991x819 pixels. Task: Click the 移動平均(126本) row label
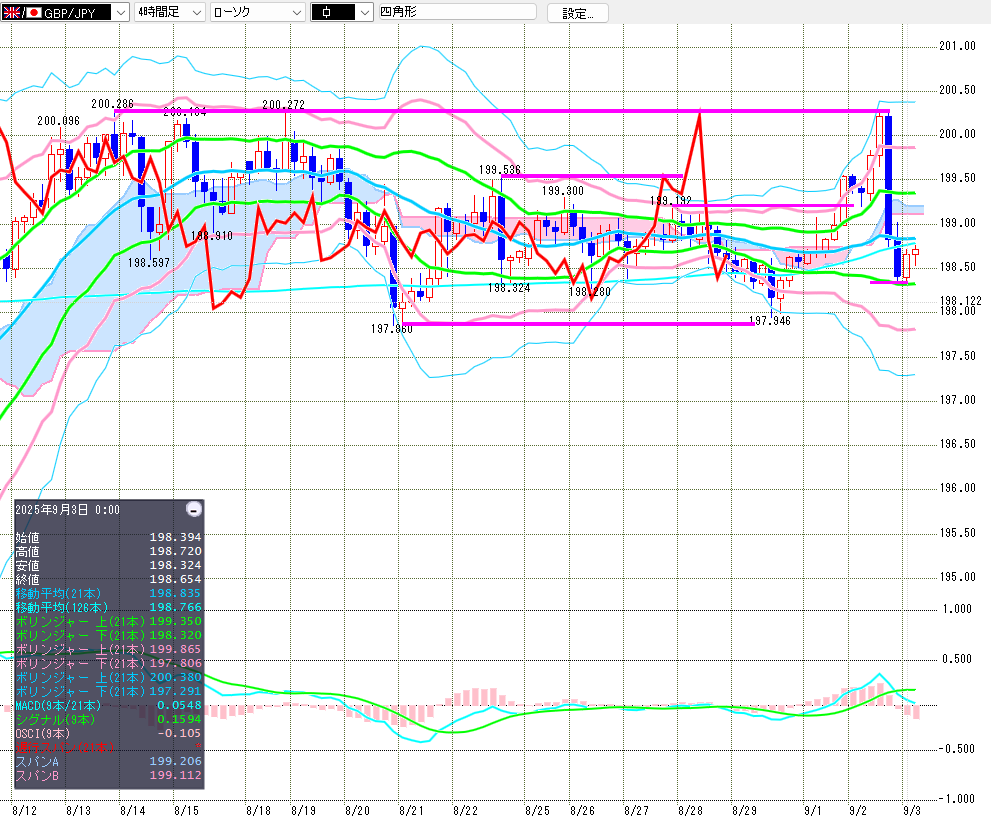pyautogui.click(x=61, y=607)
